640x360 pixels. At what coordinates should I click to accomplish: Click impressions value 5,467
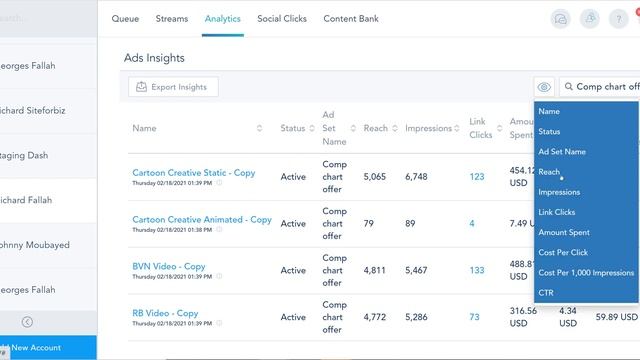[x=416, y=270]
